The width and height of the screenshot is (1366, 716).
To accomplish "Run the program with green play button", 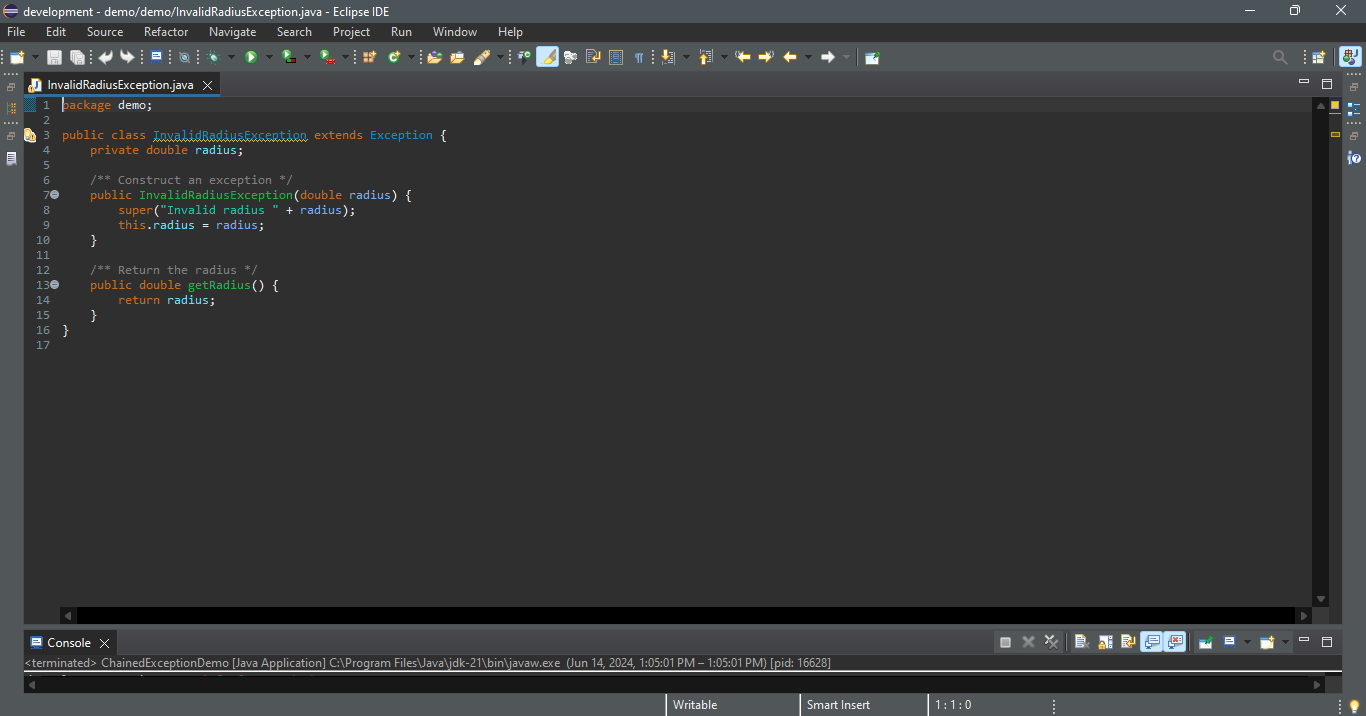I will click(251, 58).
